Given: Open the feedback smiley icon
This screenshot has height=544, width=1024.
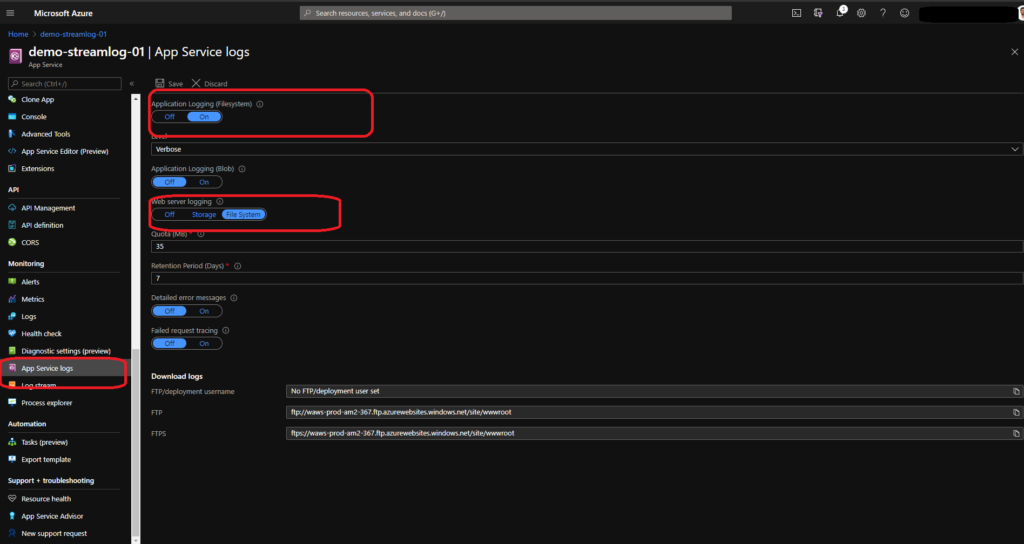Looking at the screenshot, I should coord(904,13).
